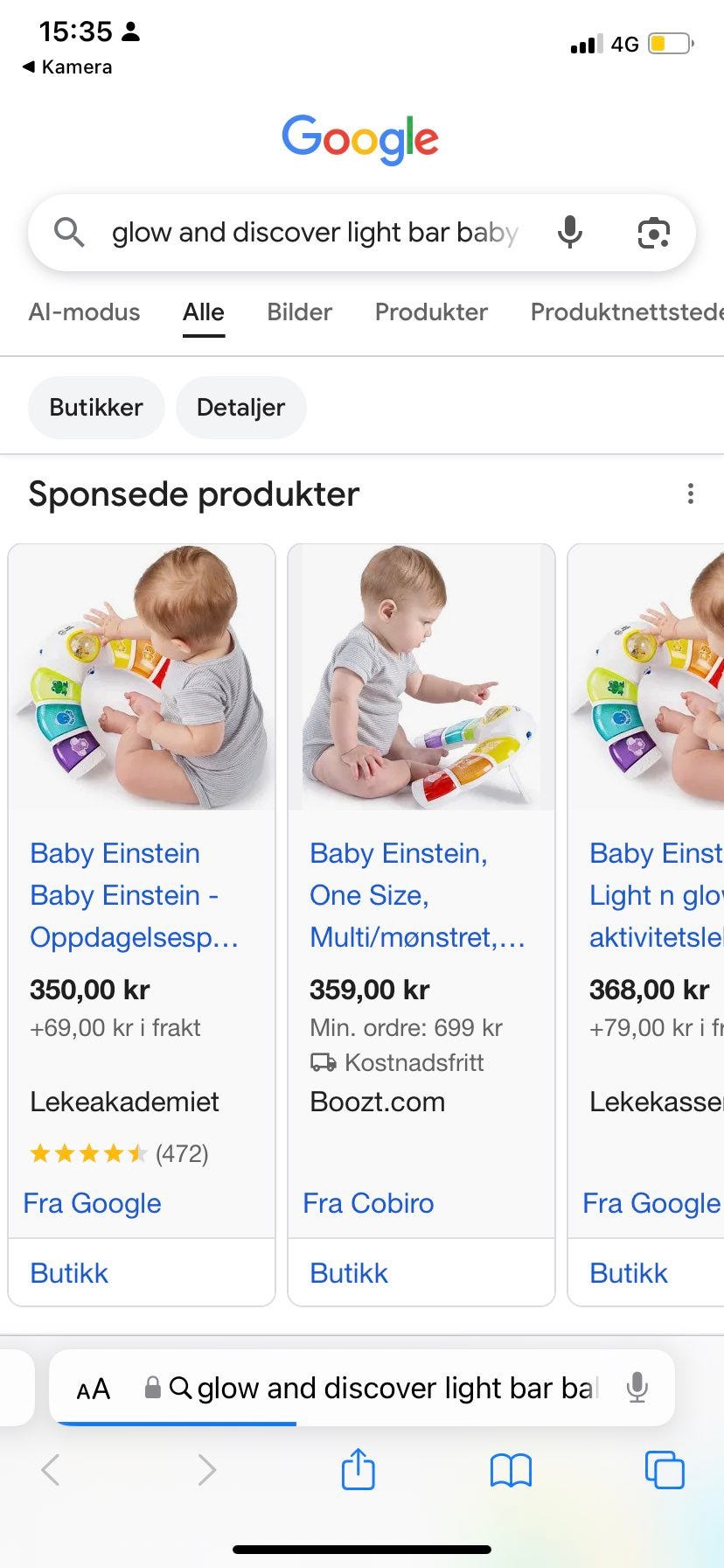Tap the Google search query field

pyautogui.click(x=315, y=233)
